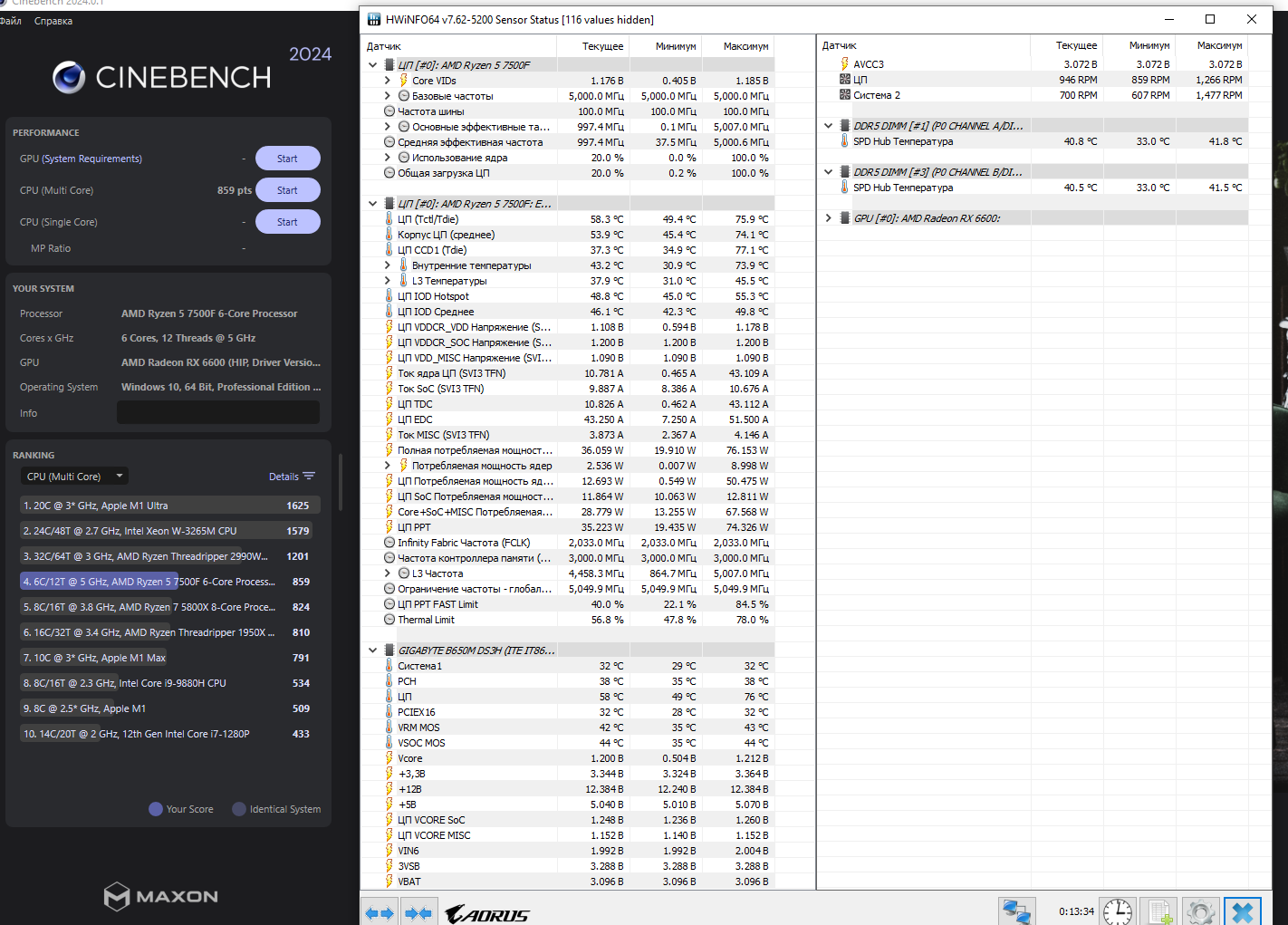
Task: Collapse the DDR5 DIMM [#3] group
Action: coord(829,172)
